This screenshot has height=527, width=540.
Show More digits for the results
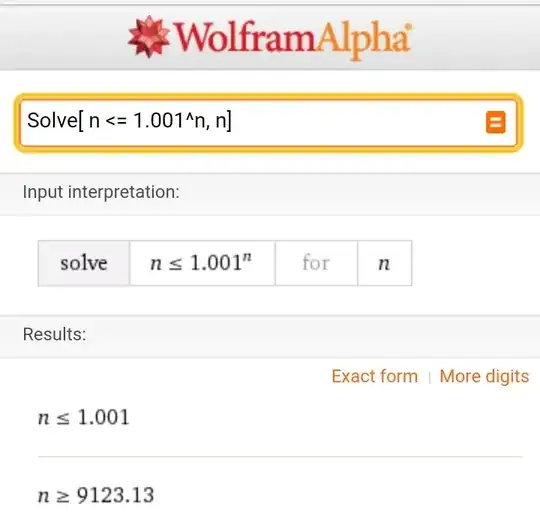click(x=484, y=376)
